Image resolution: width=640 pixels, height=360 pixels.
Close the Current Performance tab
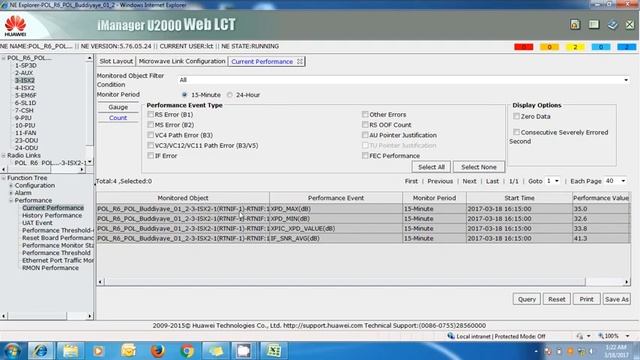click(x=300, y=62)
